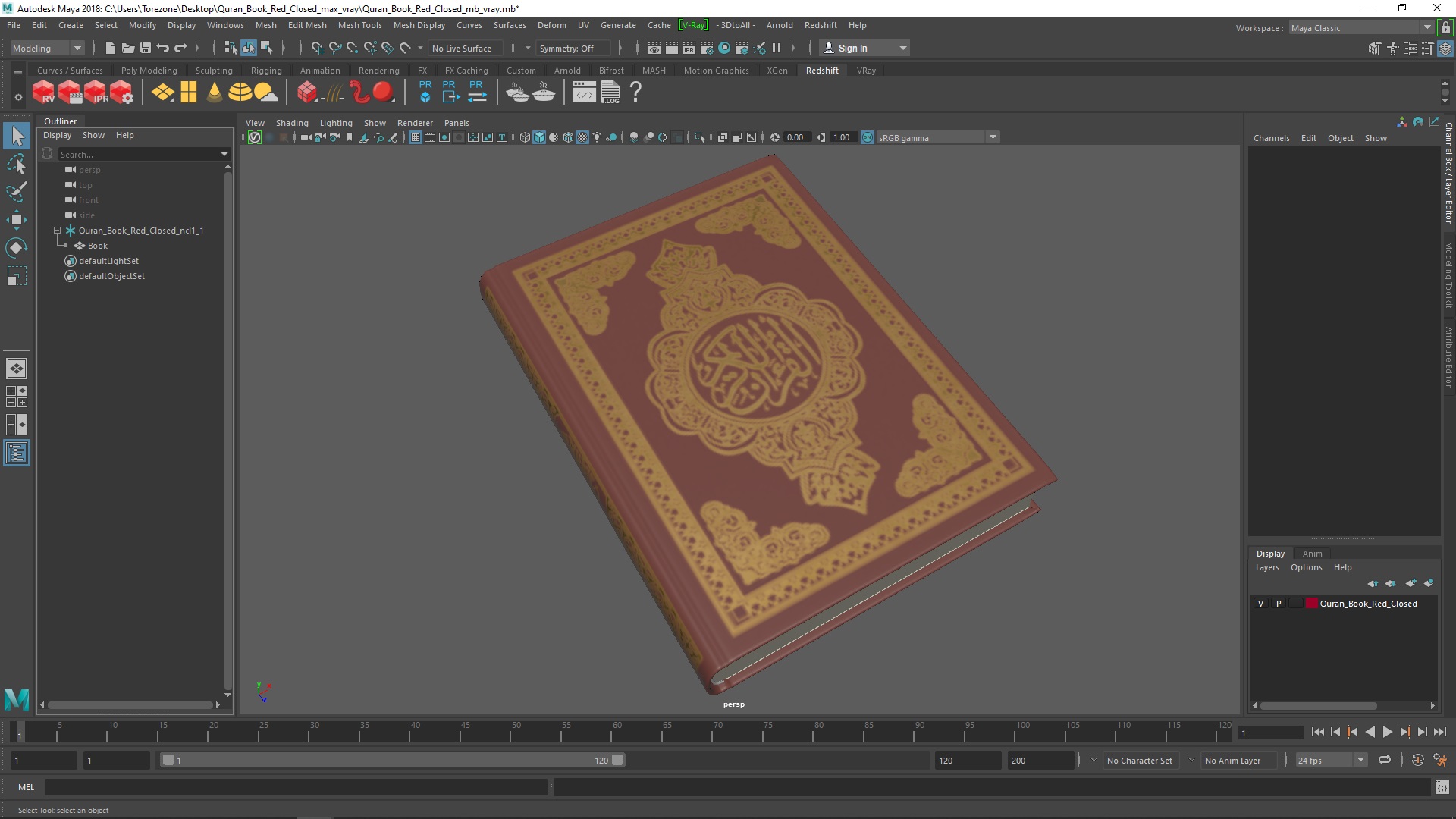Toggle playback P on Quran_Book_Red_Closed layer
Image resolution: width=1456 pixels, height=819 pixels.
[1279, 604]
